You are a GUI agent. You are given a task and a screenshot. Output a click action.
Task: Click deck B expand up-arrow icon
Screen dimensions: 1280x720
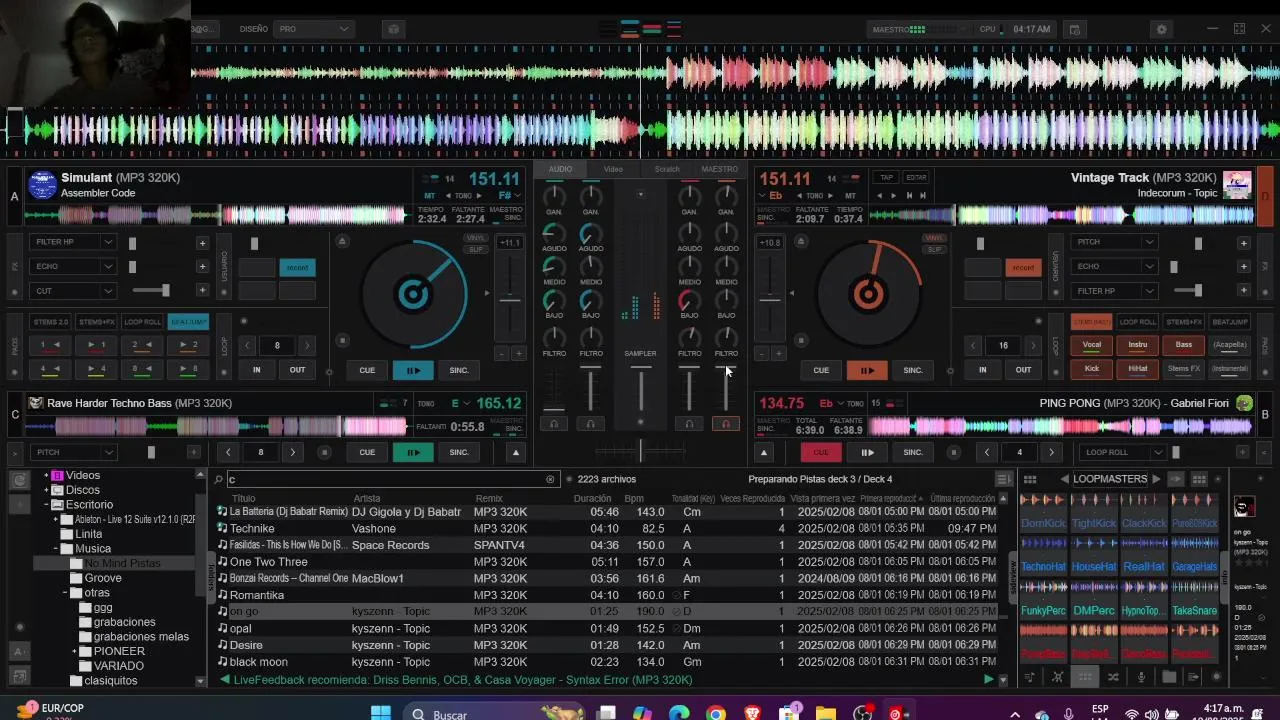click(x=764, y=452)
